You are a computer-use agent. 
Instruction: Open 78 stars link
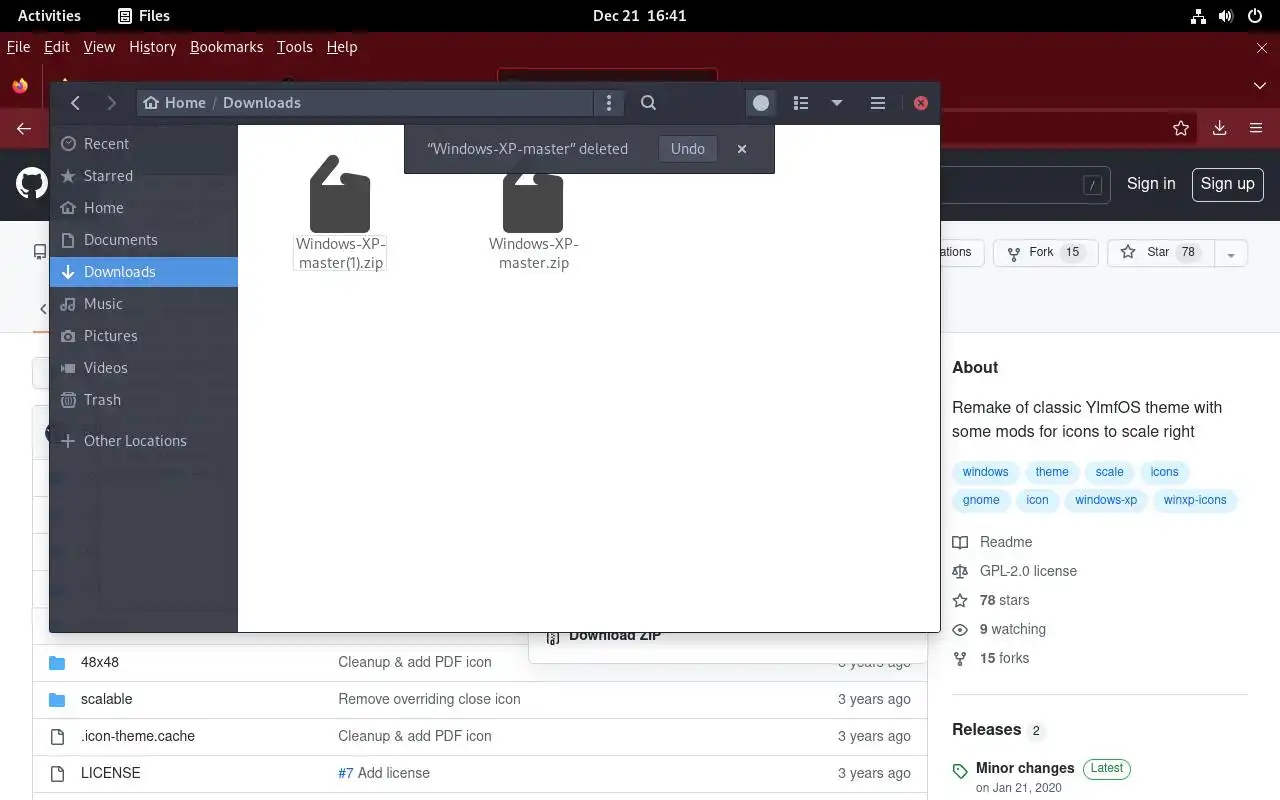pyautogui.click(x=991, y=600)
